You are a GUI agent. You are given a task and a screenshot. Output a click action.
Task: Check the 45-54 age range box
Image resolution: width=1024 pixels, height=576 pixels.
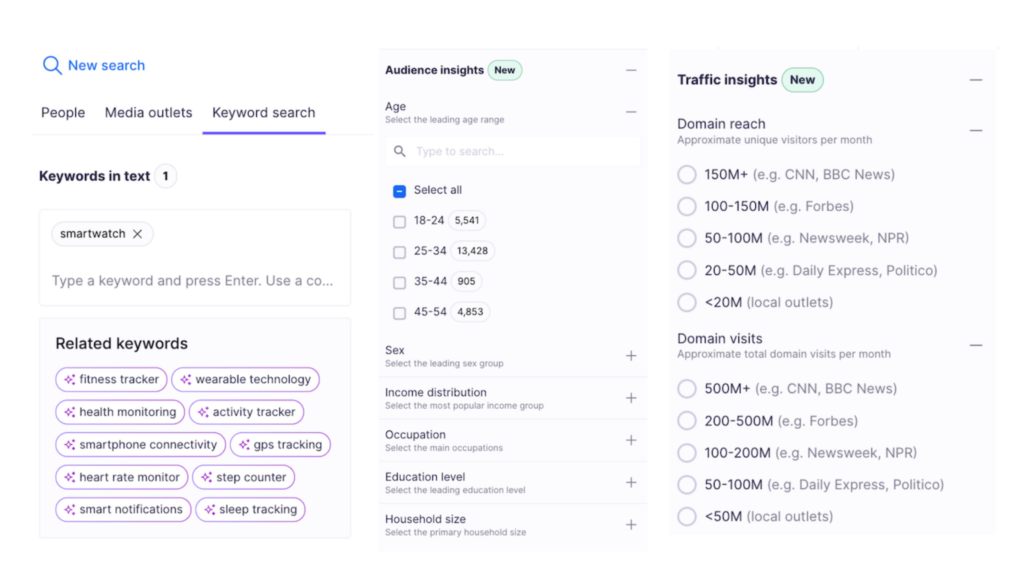click(400, 313)
